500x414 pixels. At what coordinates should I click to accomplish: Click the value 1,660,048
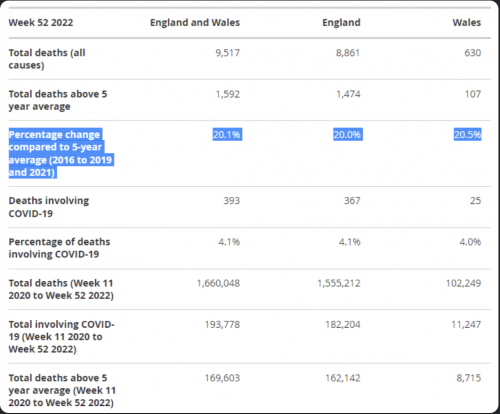click(x=218, y=283)
